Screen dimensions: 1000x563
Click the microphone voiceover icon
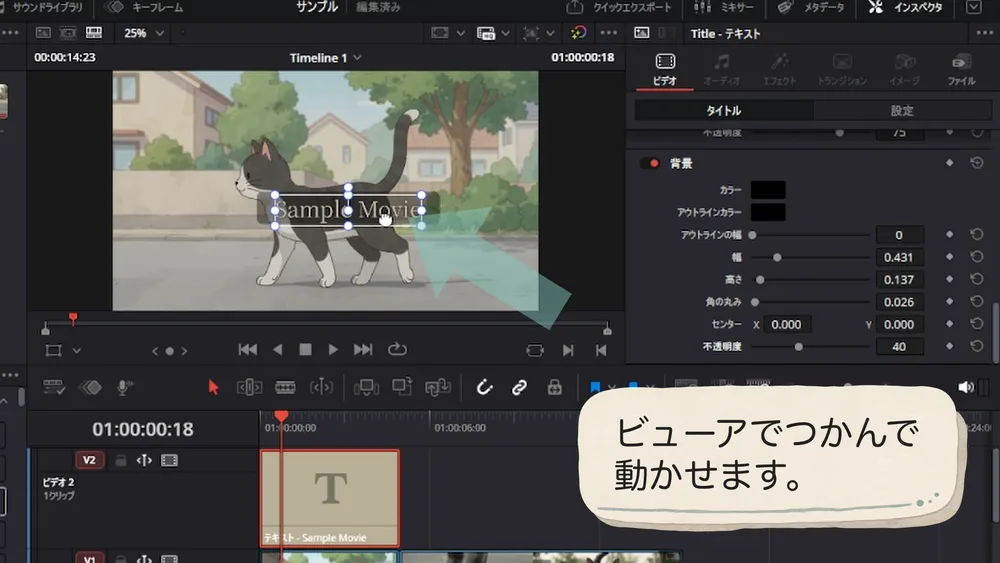(x=125, y=387)
